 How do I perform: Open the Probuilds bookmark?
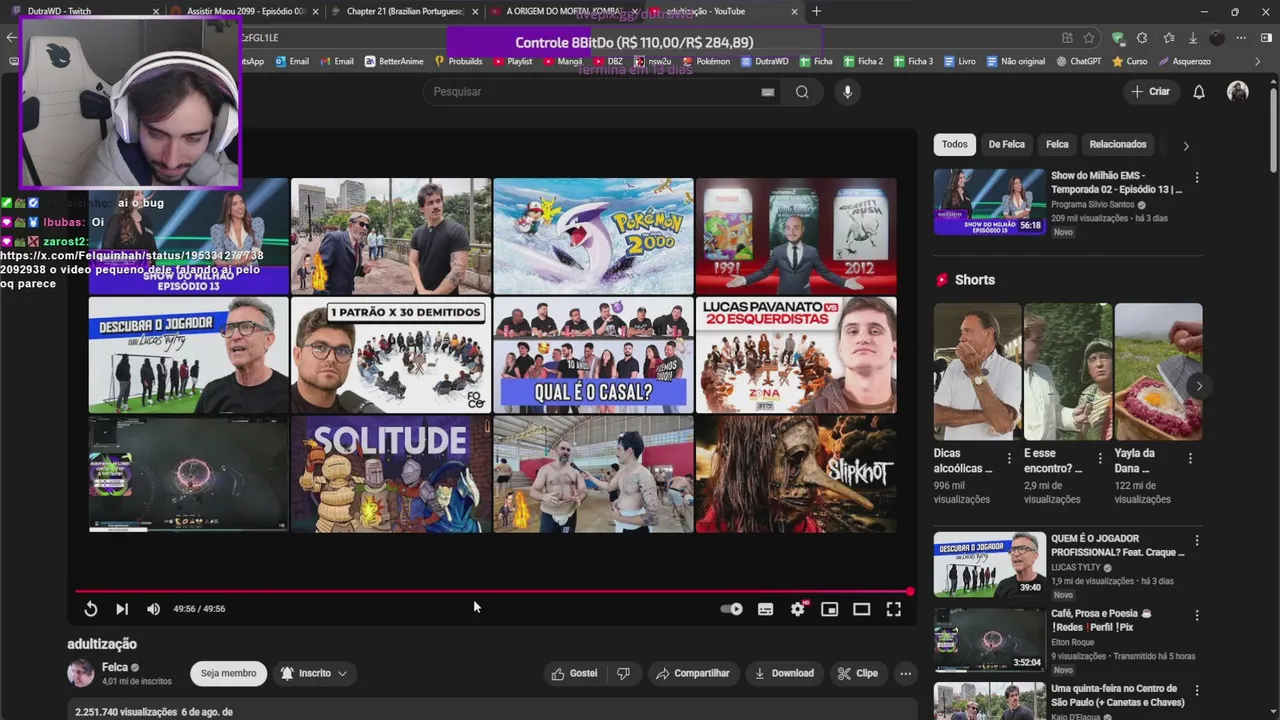pos(458,61)
